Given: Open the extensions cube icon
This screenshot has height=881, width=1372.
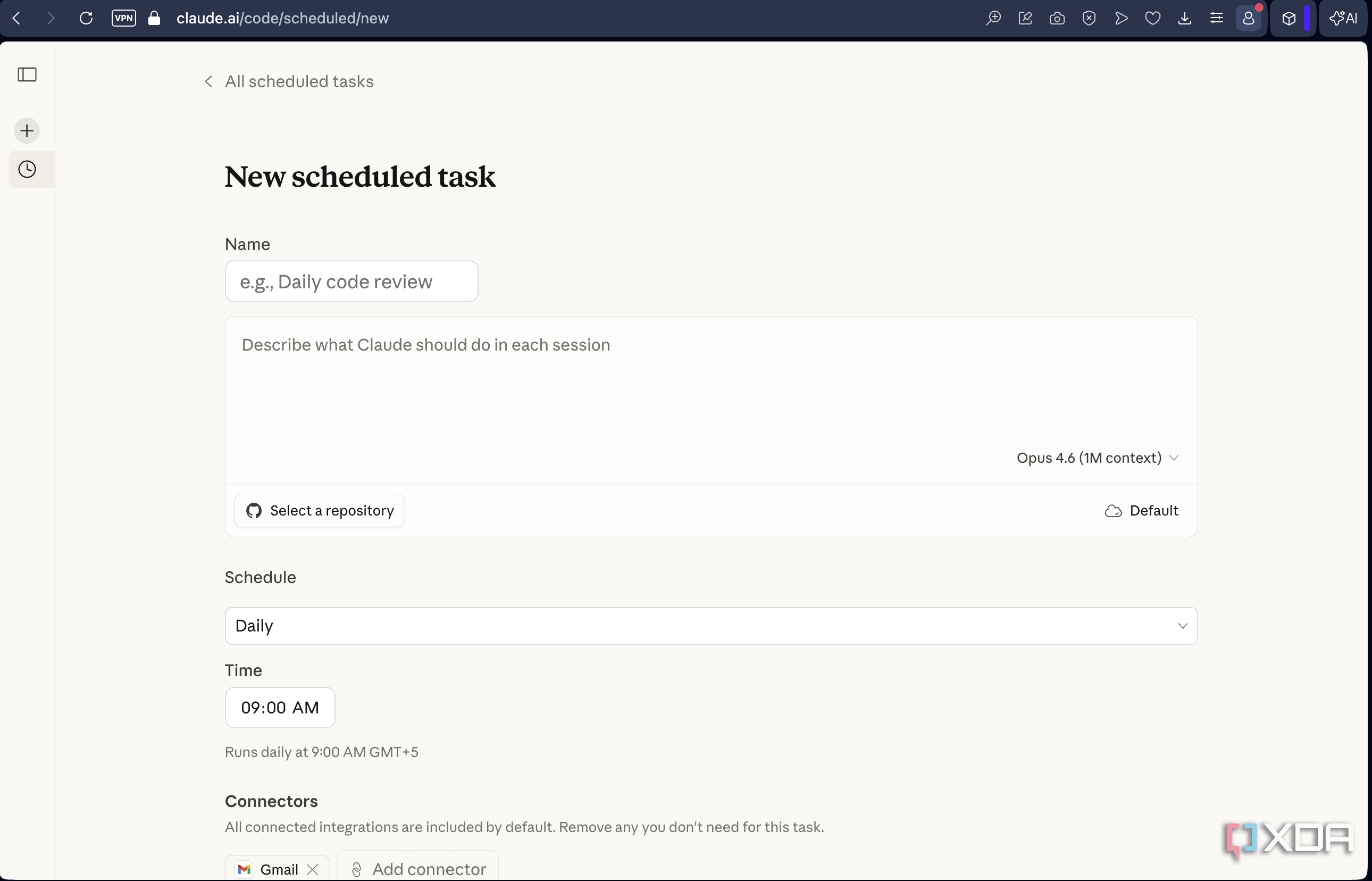Looking at the screenshot, I should pos(1289,18).
